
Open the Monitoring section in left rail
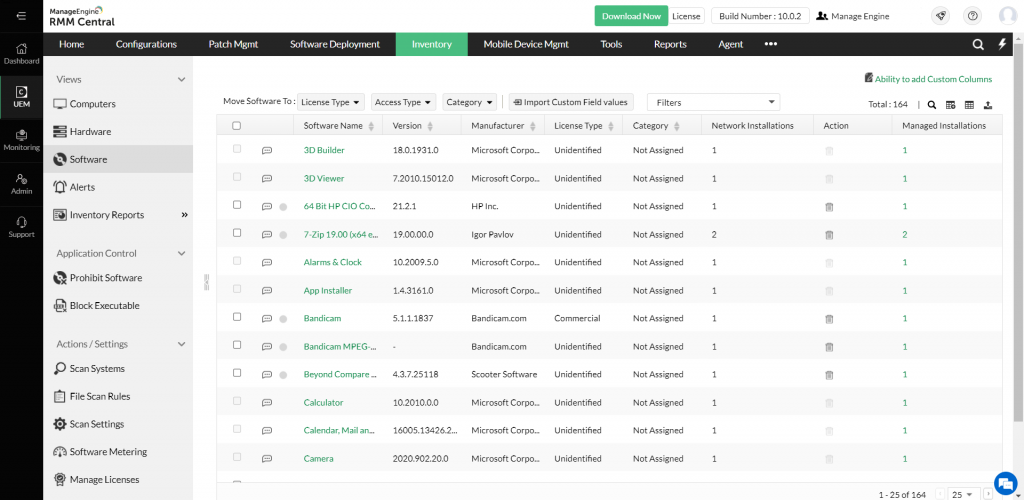[21, 139]
